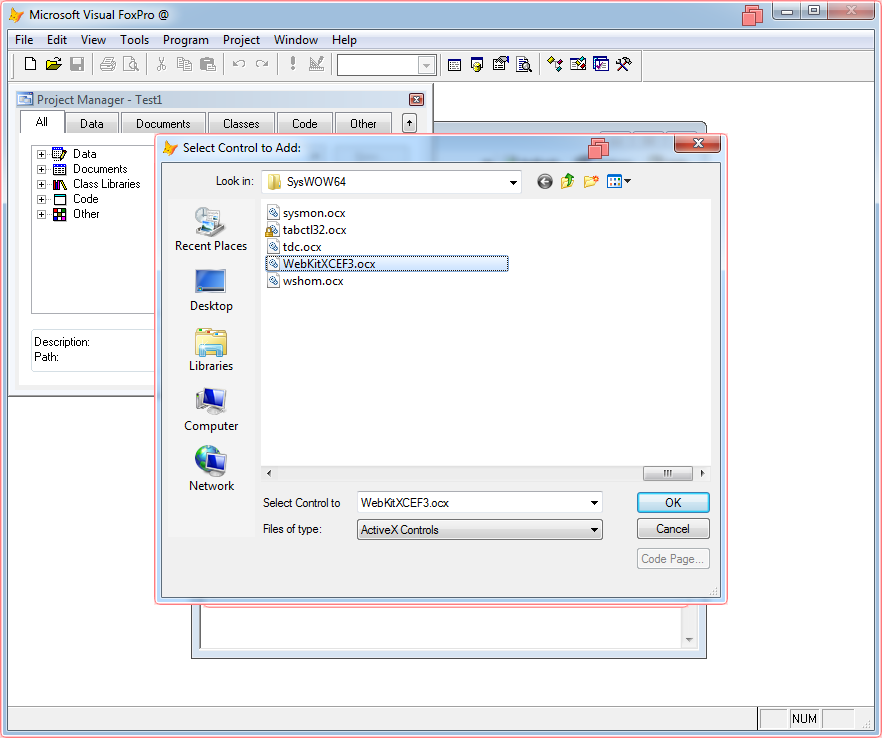Open the Window menu
The height and width of the screenshot is (738, 882).
pos(296,40)
